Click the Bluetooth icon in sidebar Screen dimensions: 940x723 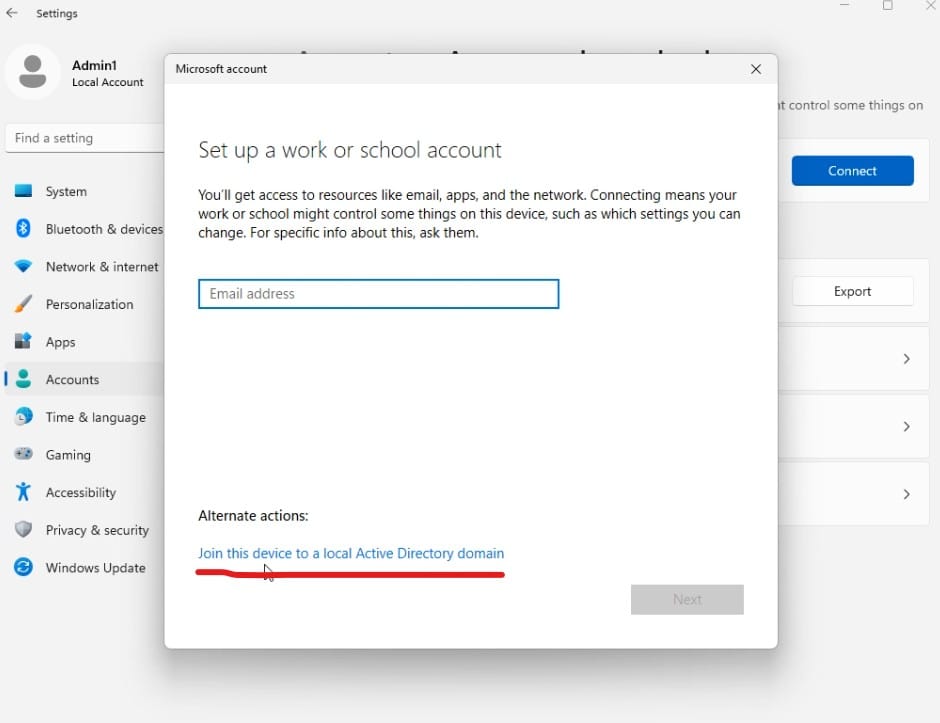pos(23,228)
